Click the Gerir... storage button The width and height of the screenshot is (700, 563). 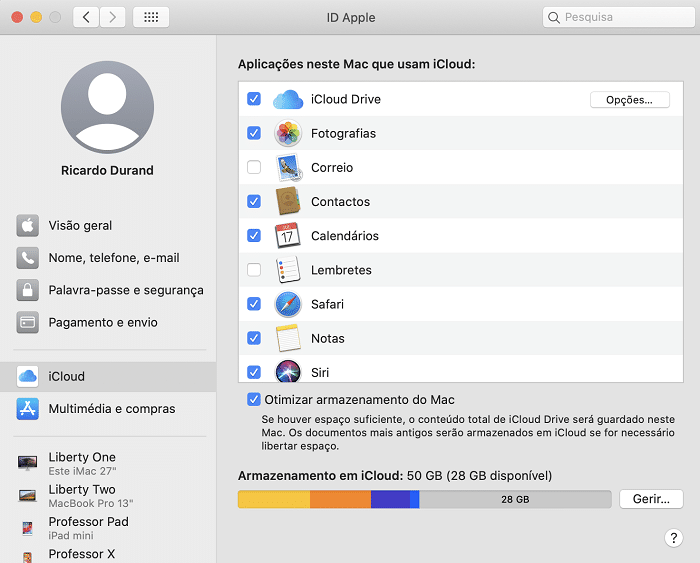(651, 499)
